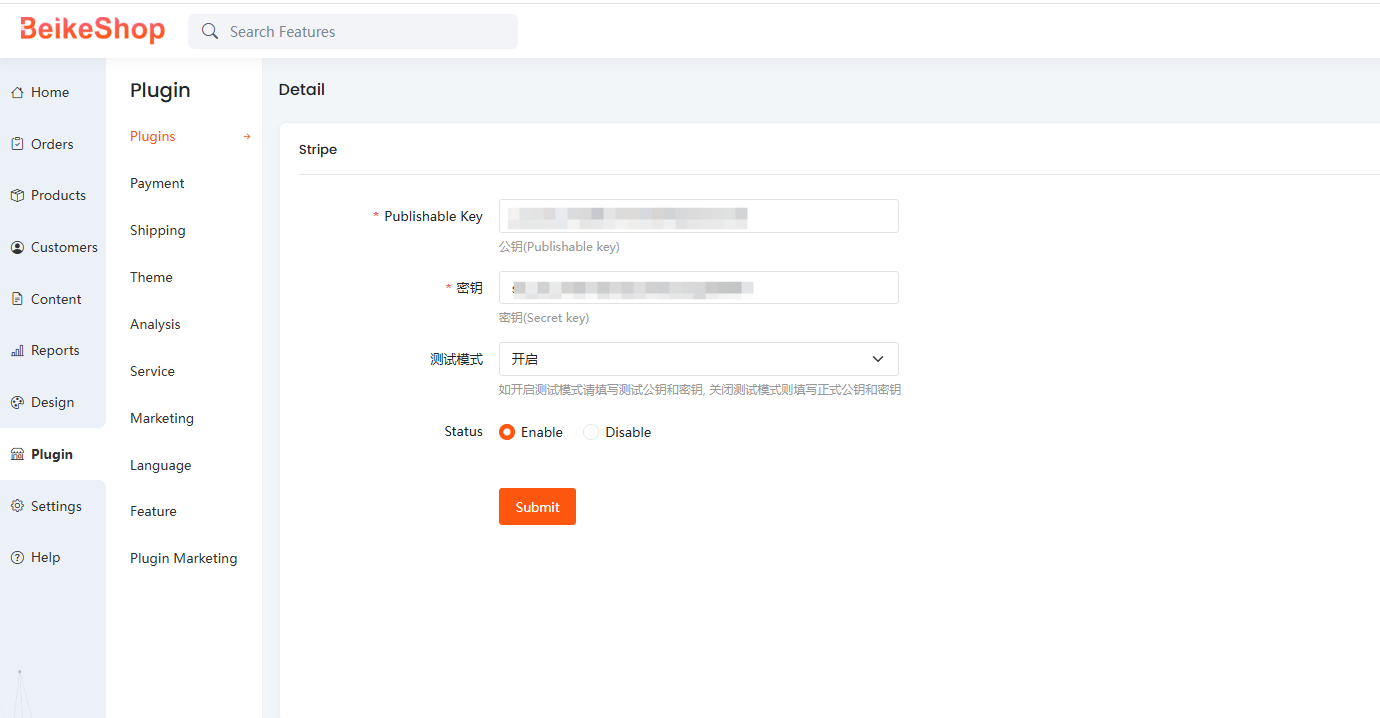Select Marketing in the Plugin submenu
1380x718 pixels.
pos(162,418)
